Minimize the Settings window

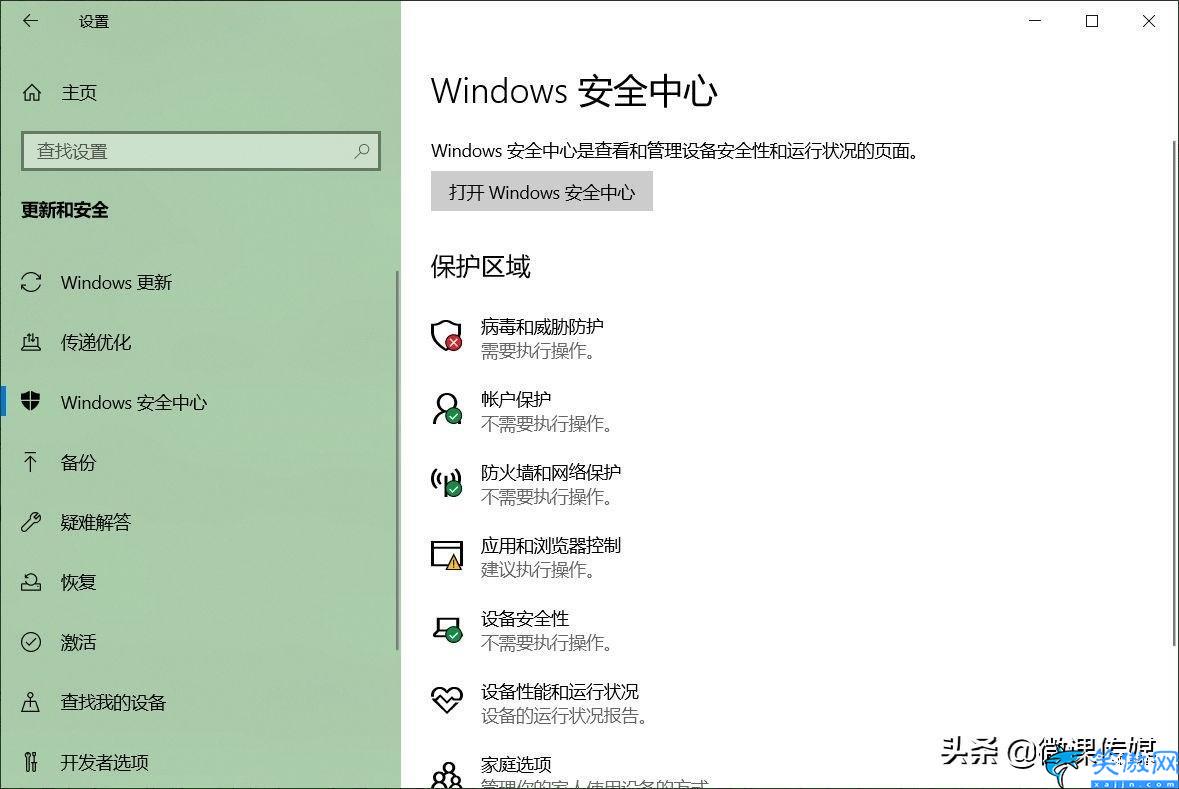pos(1035,21)
